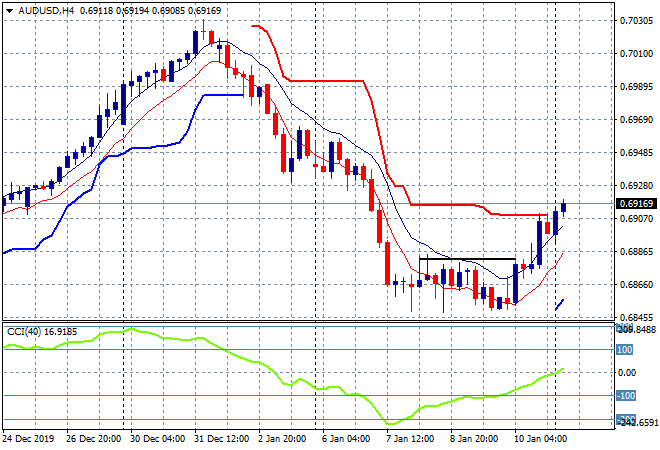Screen dimensions: 660x450
Task: Click the 0.69690 price axis label
Action: (636, 120)
